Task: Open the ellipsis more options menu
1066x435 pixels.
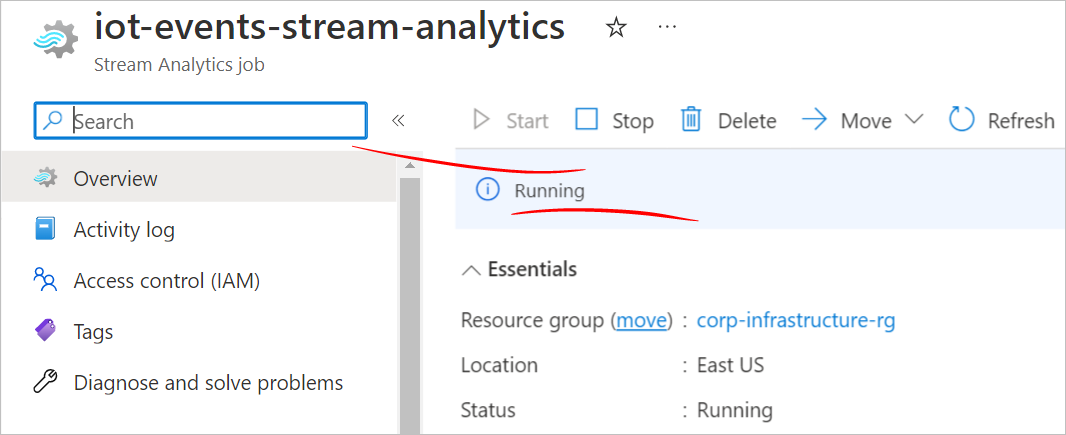Action: [668, 27]
